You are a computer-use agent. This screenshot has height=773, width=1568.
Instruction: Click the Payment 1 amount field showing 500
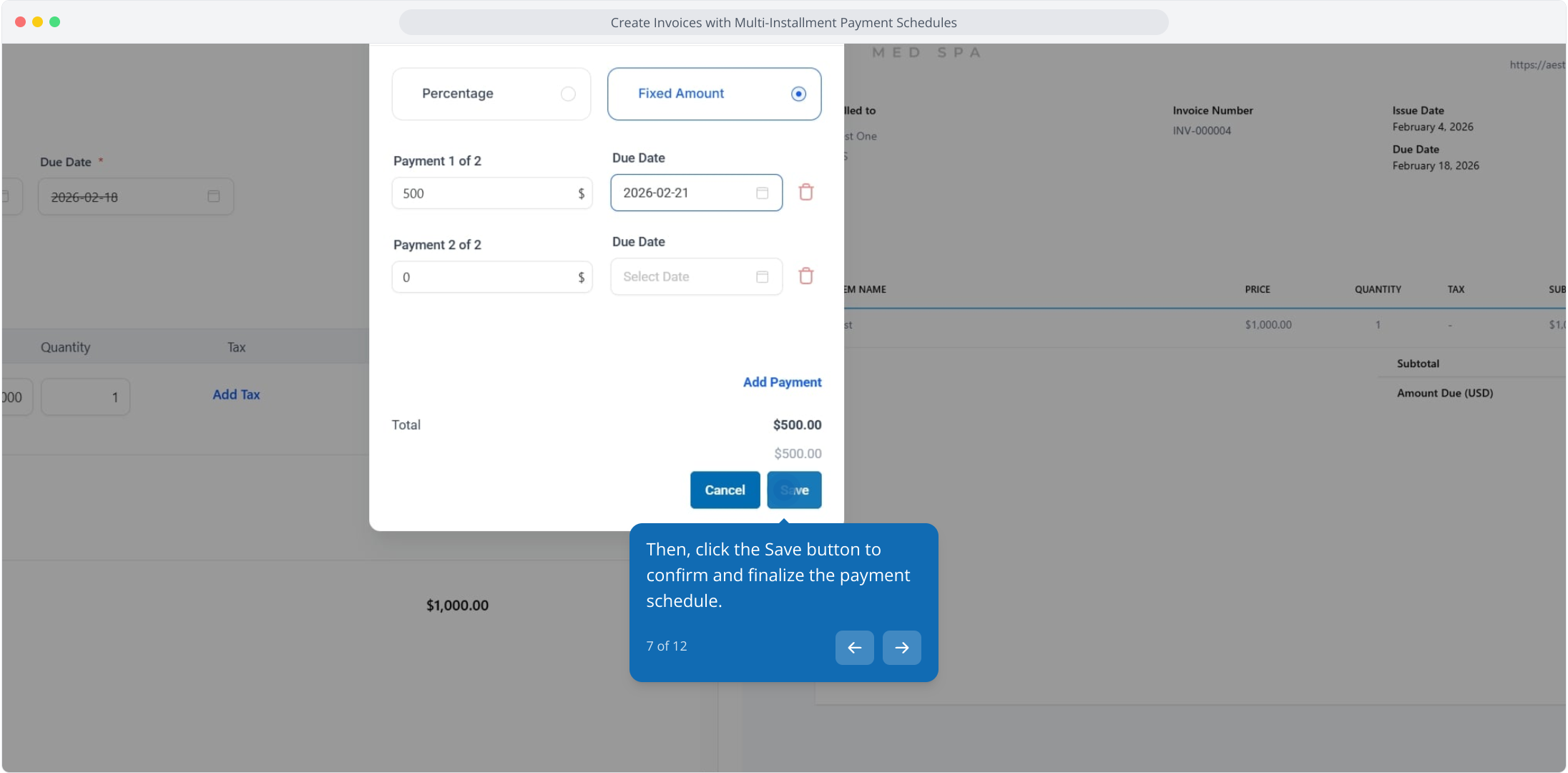coord(486,194)
